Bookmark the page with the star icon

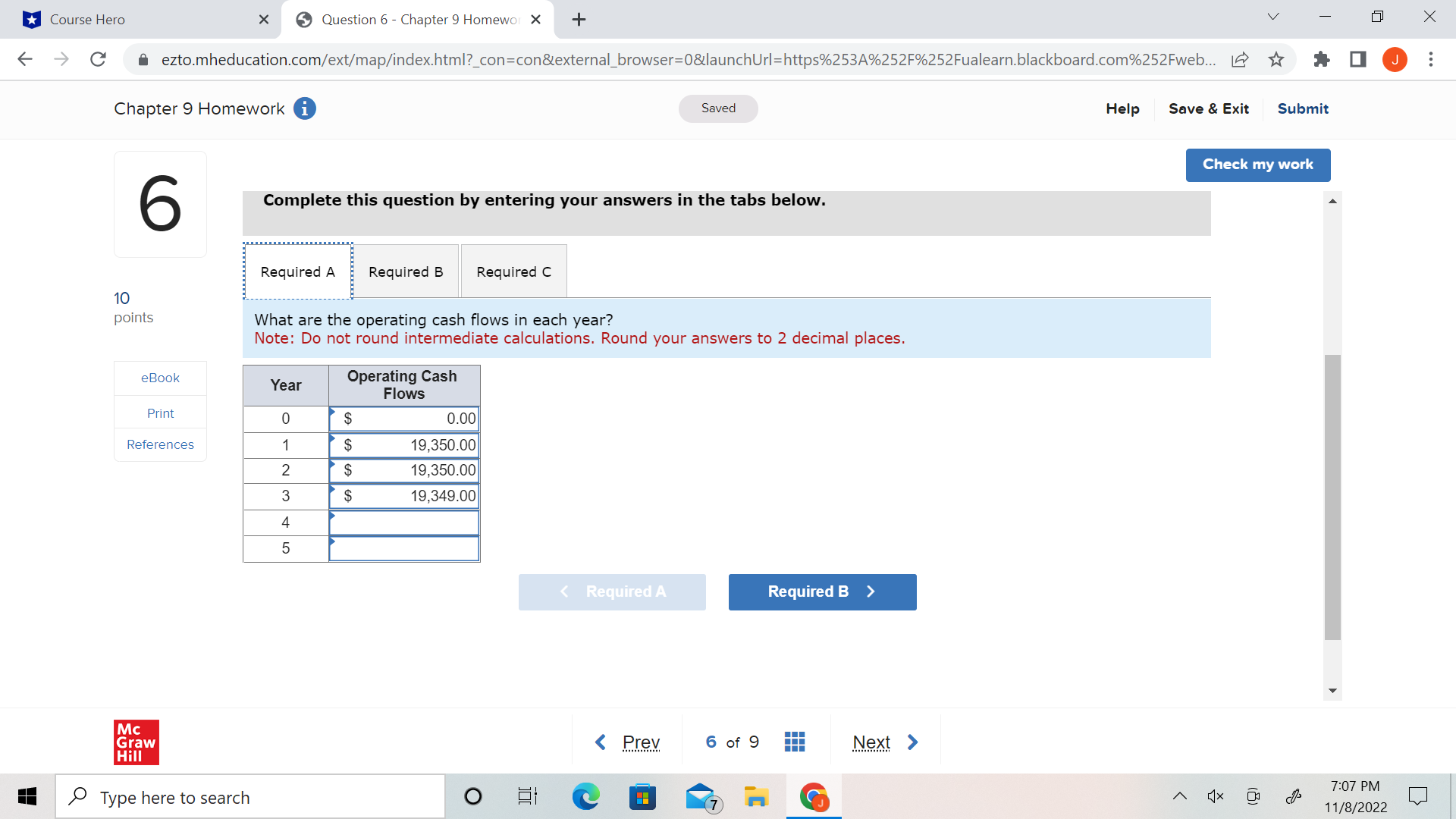tap(1277, 59)
